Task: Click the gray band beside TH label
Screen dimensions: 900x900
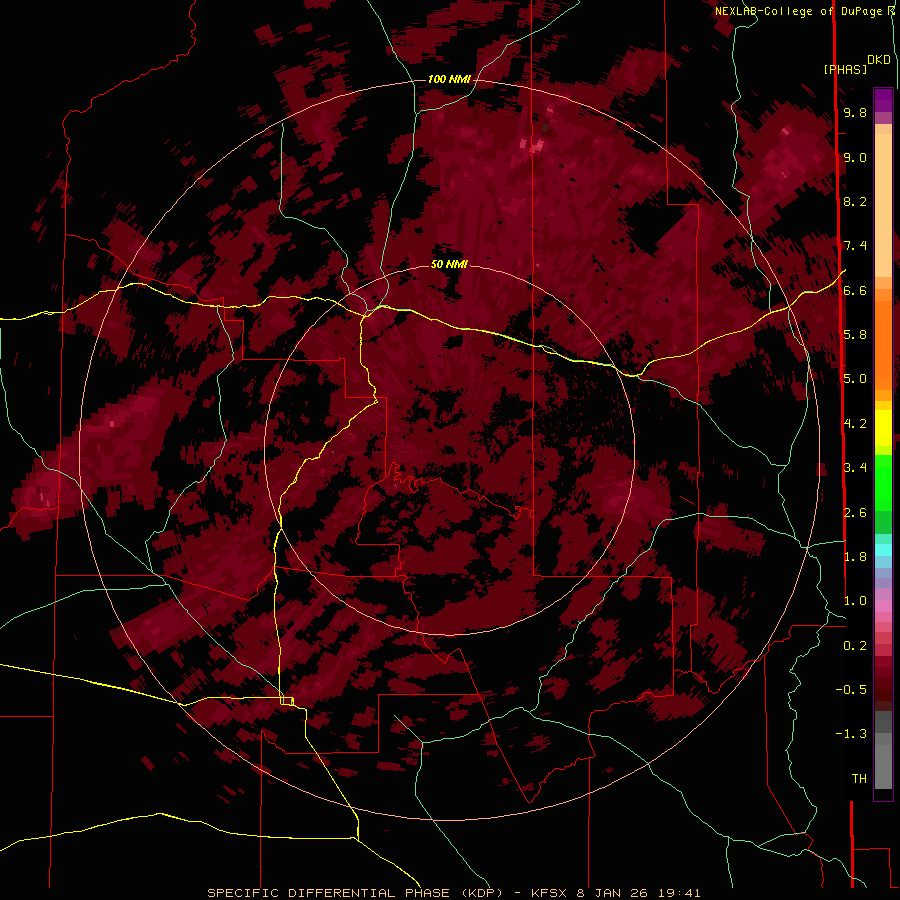Action: tap(883, 766)
